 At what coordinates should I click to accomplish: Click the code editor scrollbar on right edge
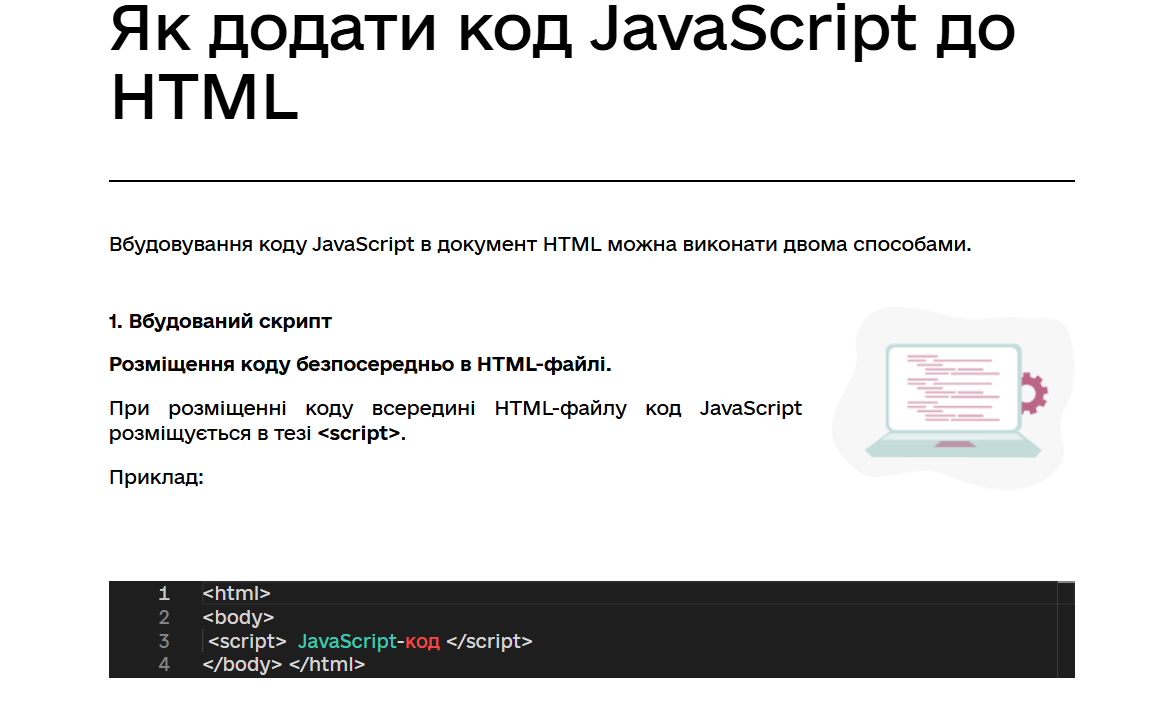coord(1066,630)
